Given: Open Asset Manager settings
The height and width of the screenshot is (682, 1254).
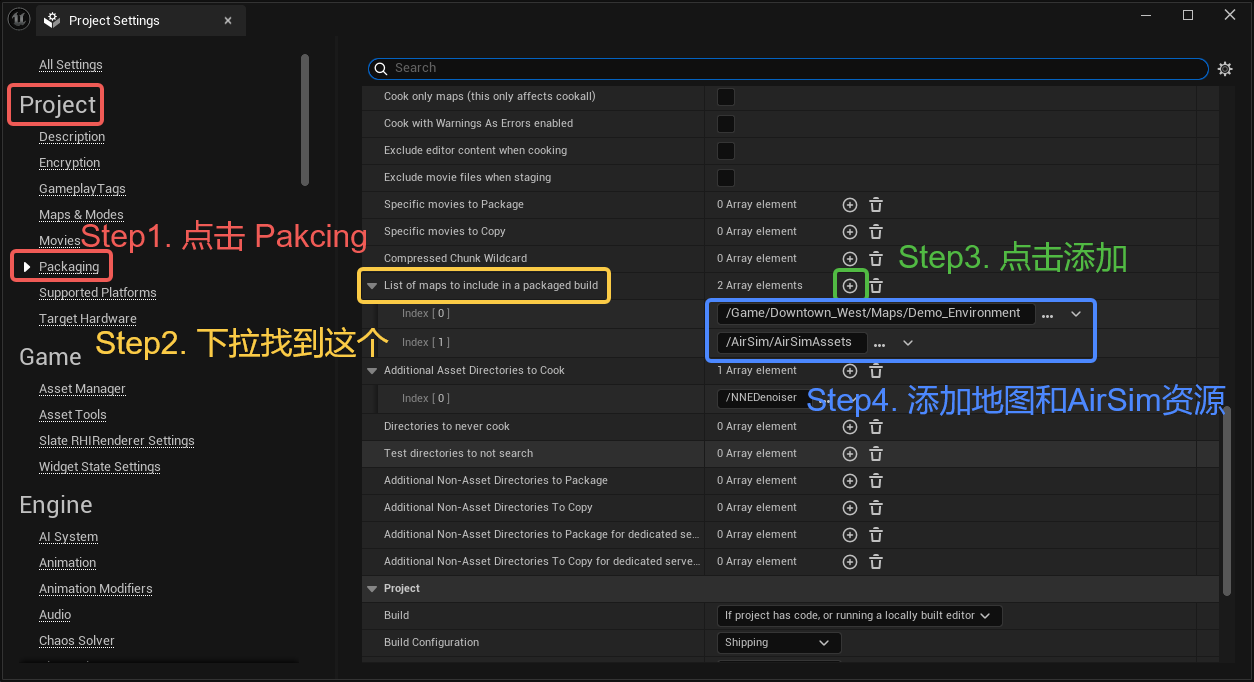Looking at the screenshot, I should pyautogui.click(x=82, y=389).
